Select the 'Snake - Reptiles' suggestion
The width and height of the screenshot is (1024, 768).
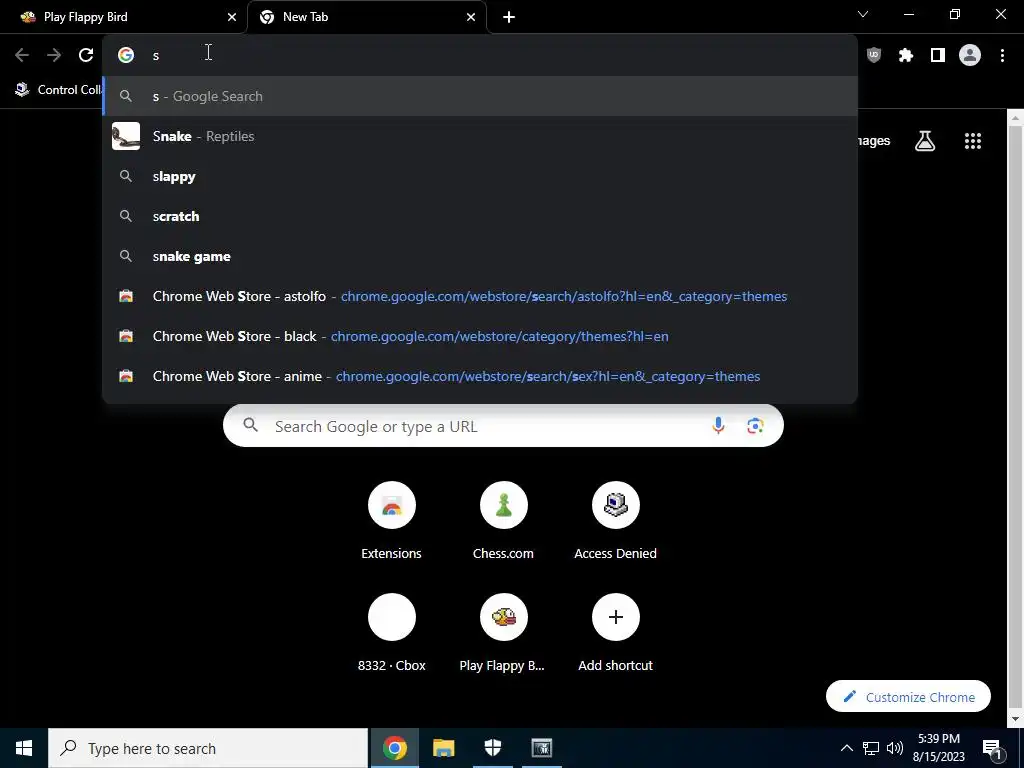tap(480, 136)
